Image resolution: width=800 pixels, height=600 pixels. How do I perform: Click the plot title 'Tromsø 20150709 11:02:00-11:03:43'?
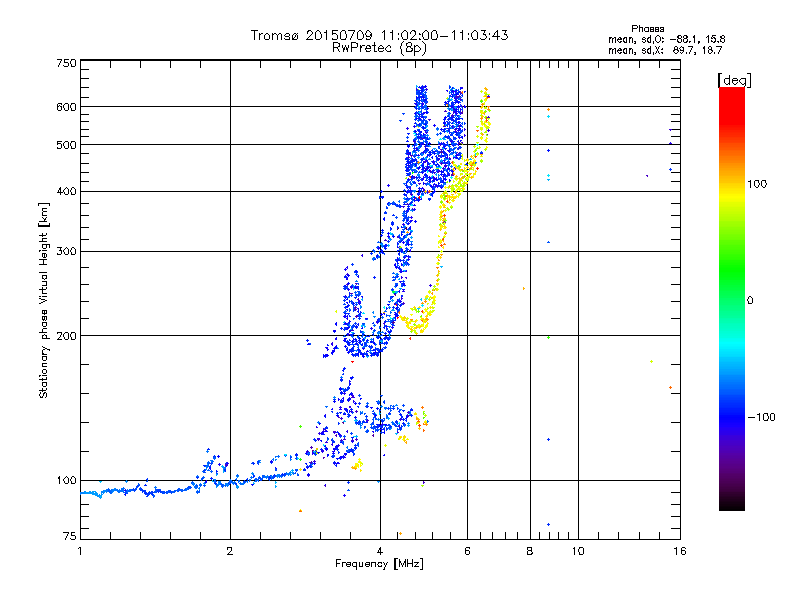(x=379, y=35)
